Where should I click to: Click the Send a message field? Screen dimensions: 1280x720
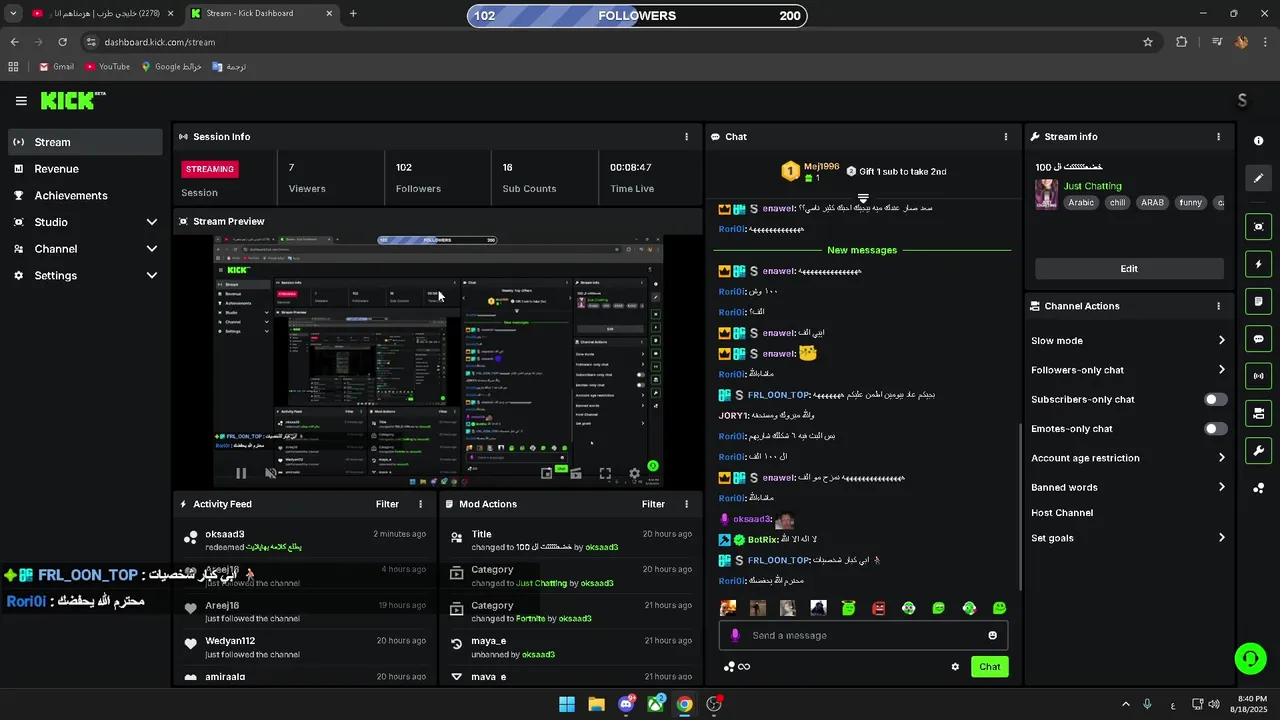(863, 635)
